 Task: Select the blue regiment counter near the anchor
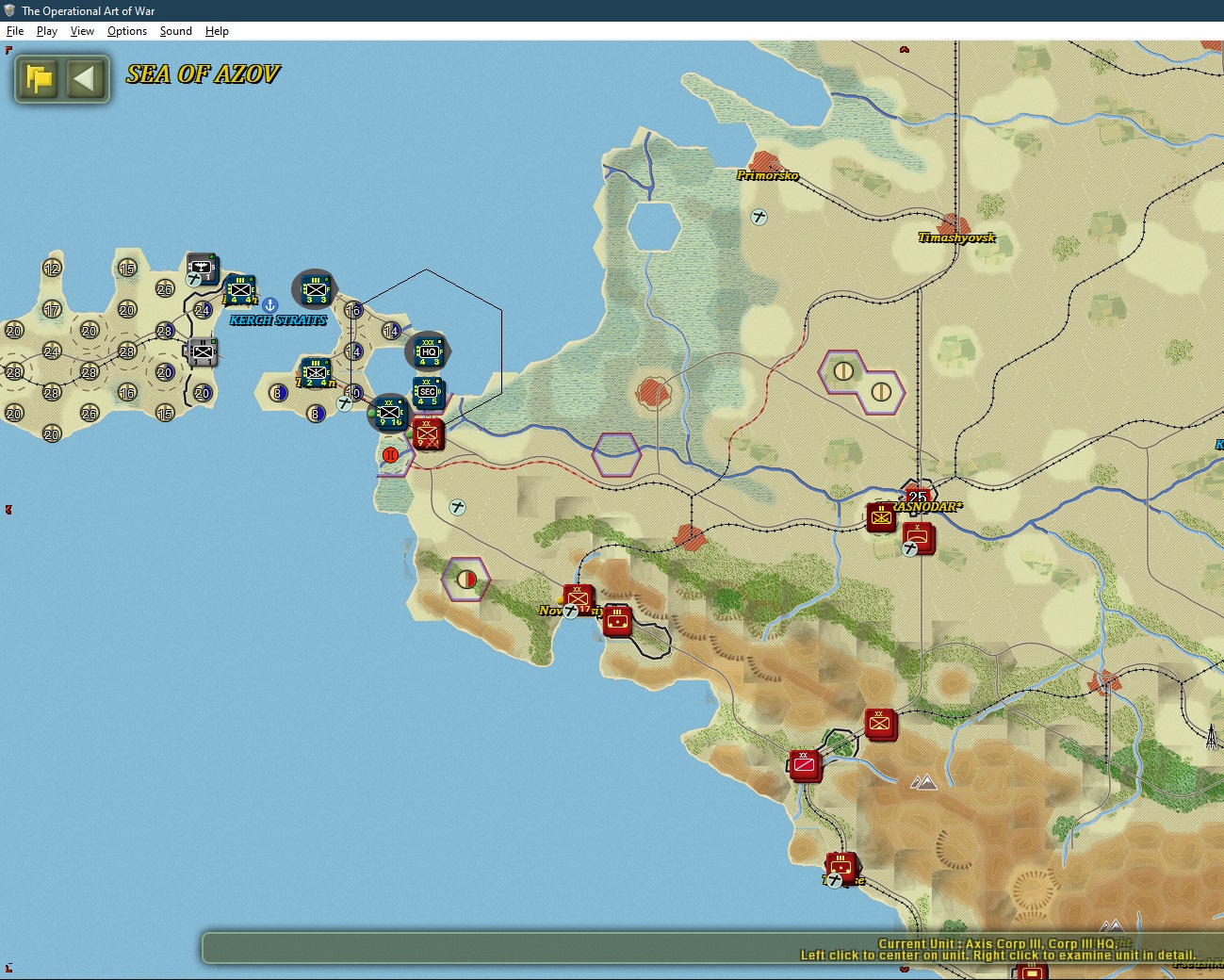(239, 290)
